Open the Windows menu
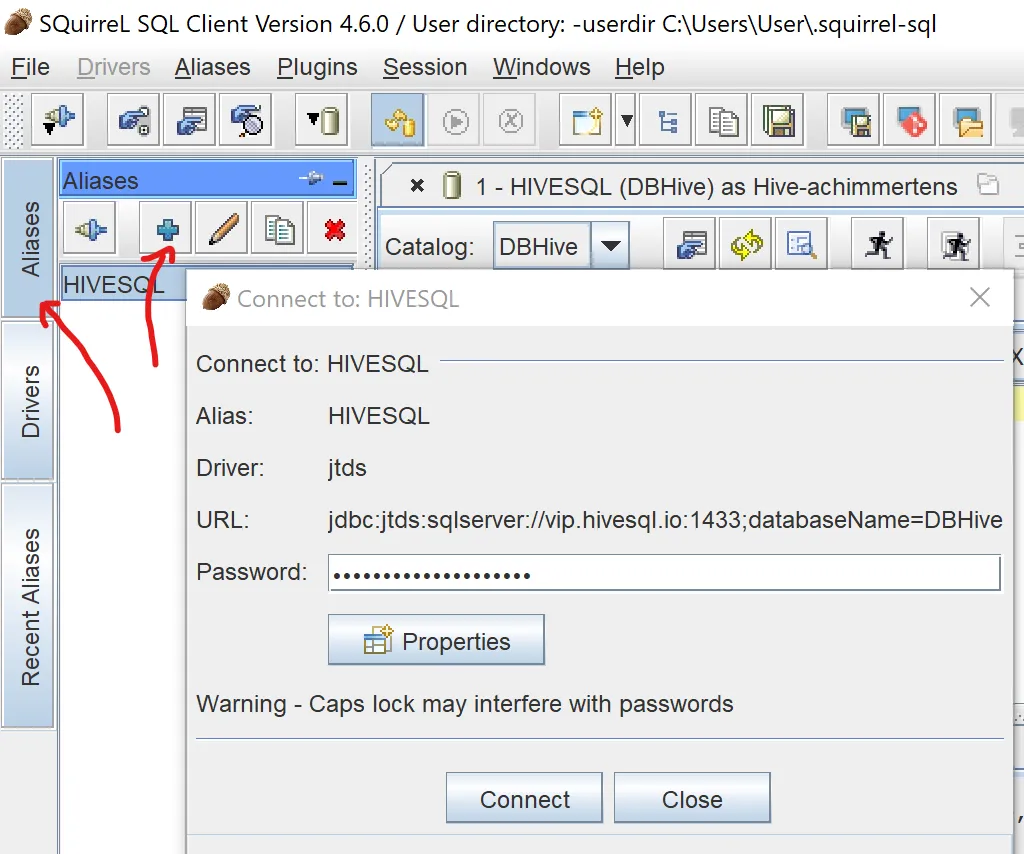 click(541, 67)
